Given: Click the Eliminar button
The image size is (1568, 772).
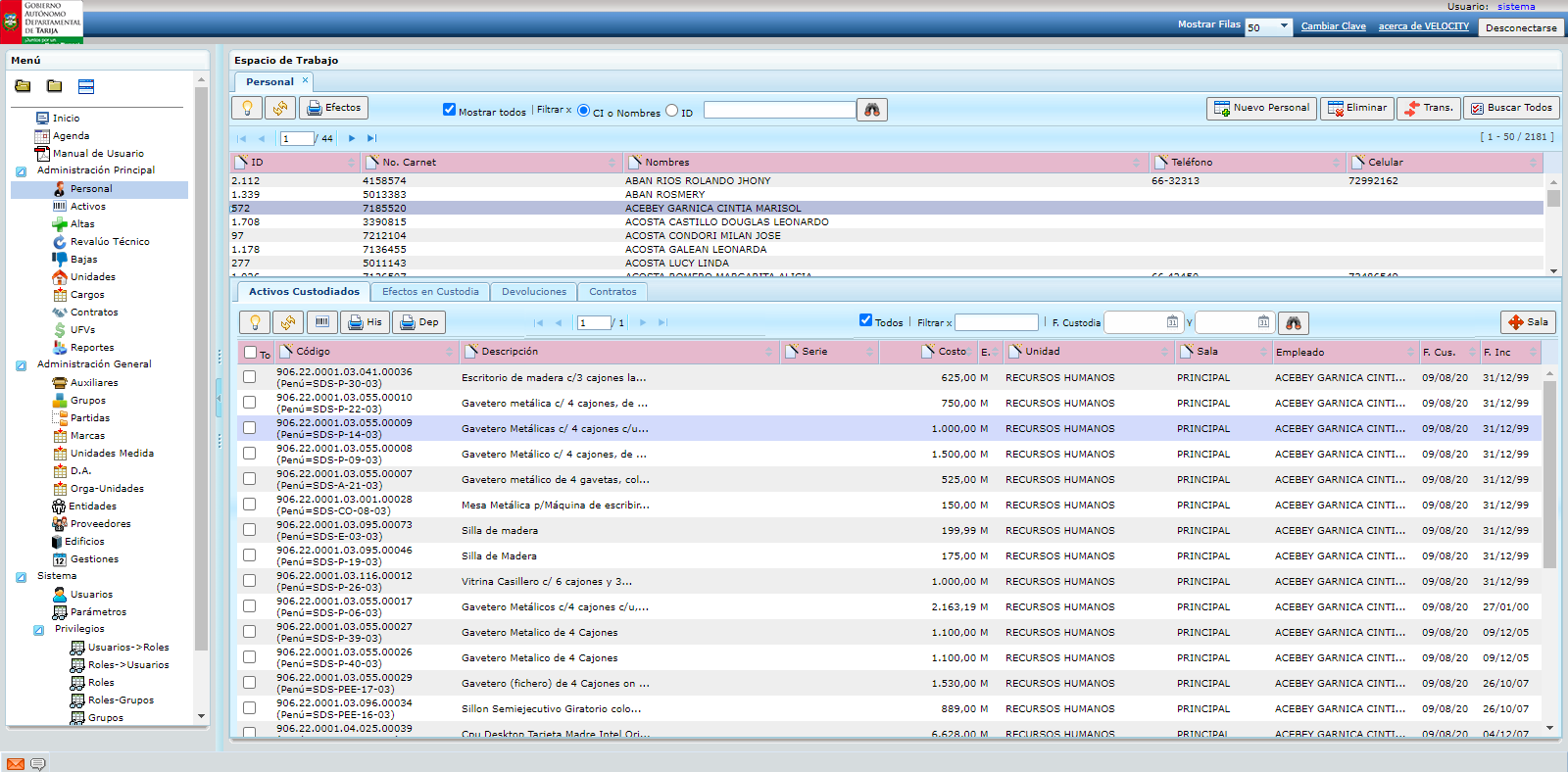Looking at the screenshot, I should (x=1356, y=108).
